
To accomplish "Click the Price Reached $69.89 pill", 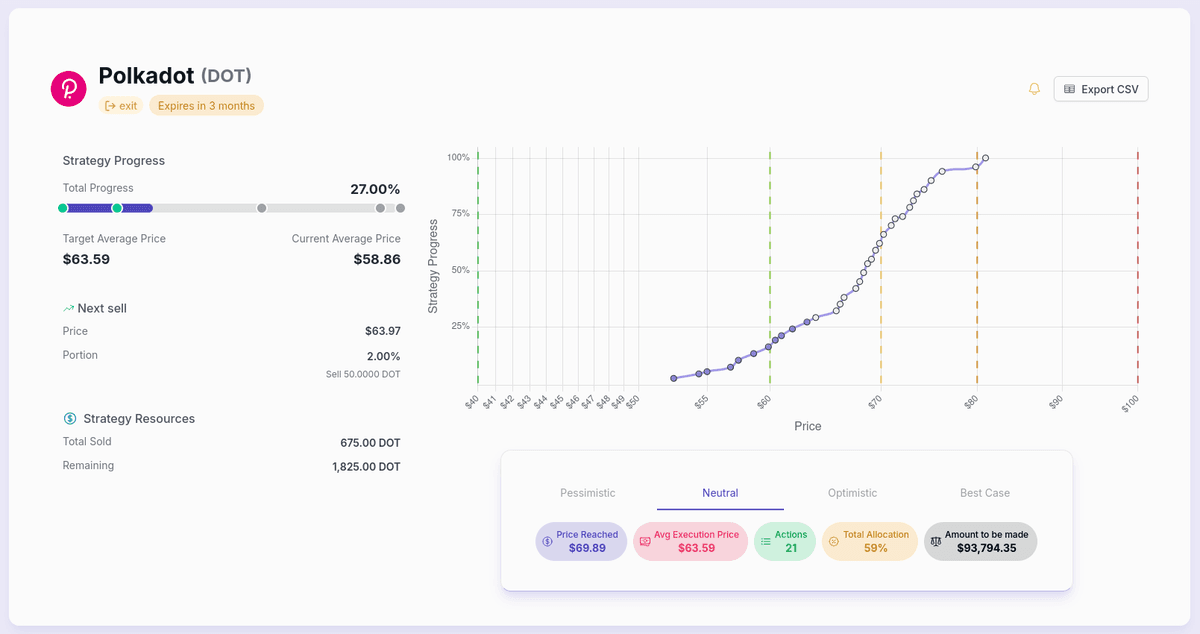I will pos(581,541).
